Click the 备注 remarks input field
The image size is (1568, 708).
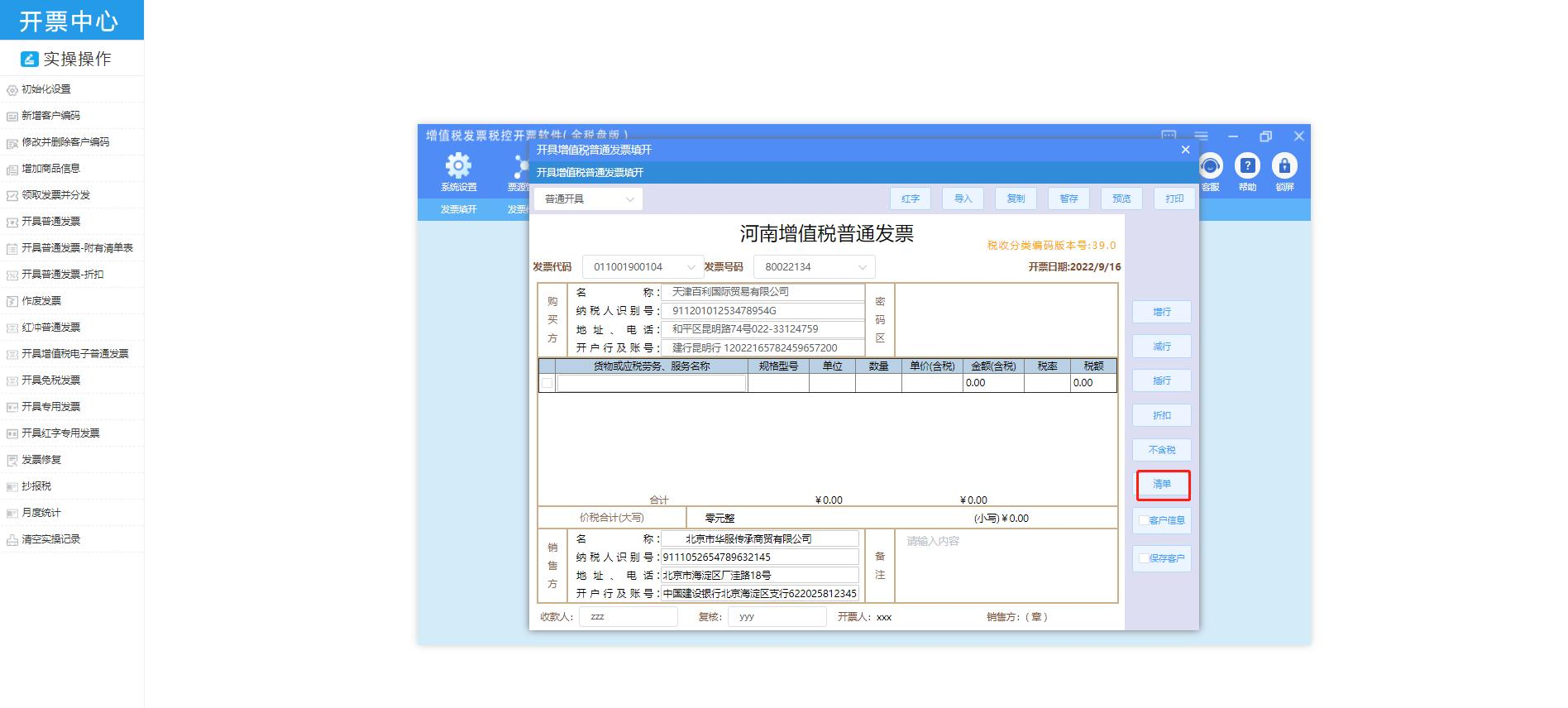click(x=1006, y=566)
